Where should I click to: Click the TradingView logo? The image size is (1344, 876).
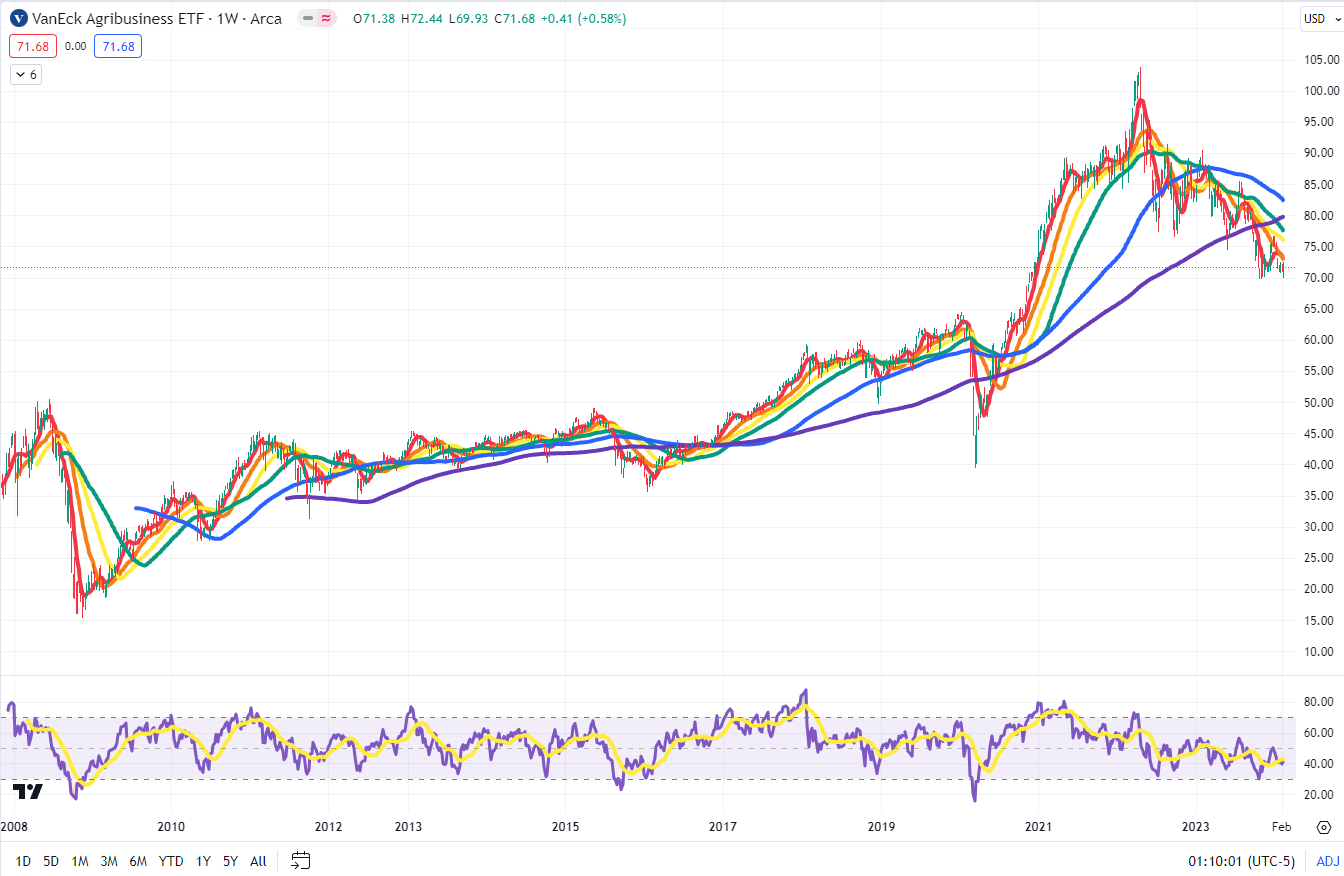(28, 792)
